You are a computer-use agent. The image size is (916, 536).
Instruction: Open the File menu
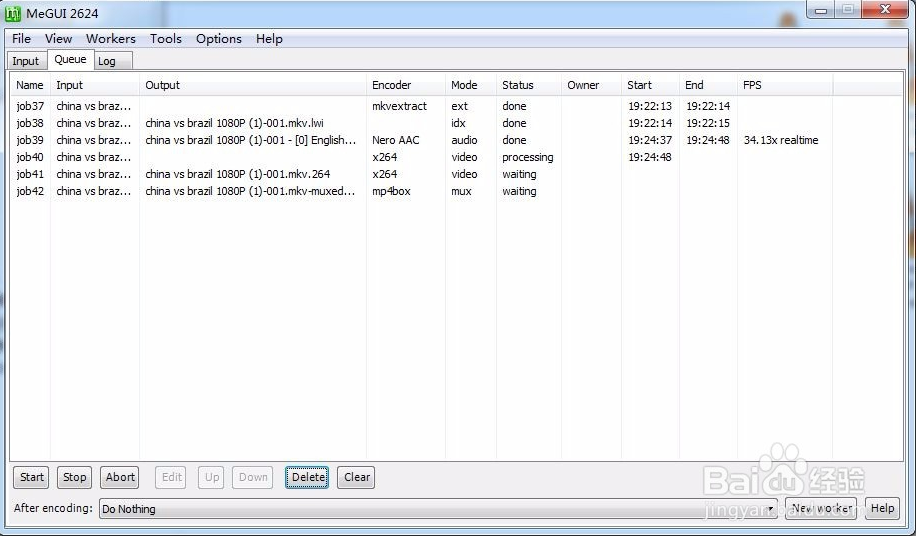[x=22, y=39]
